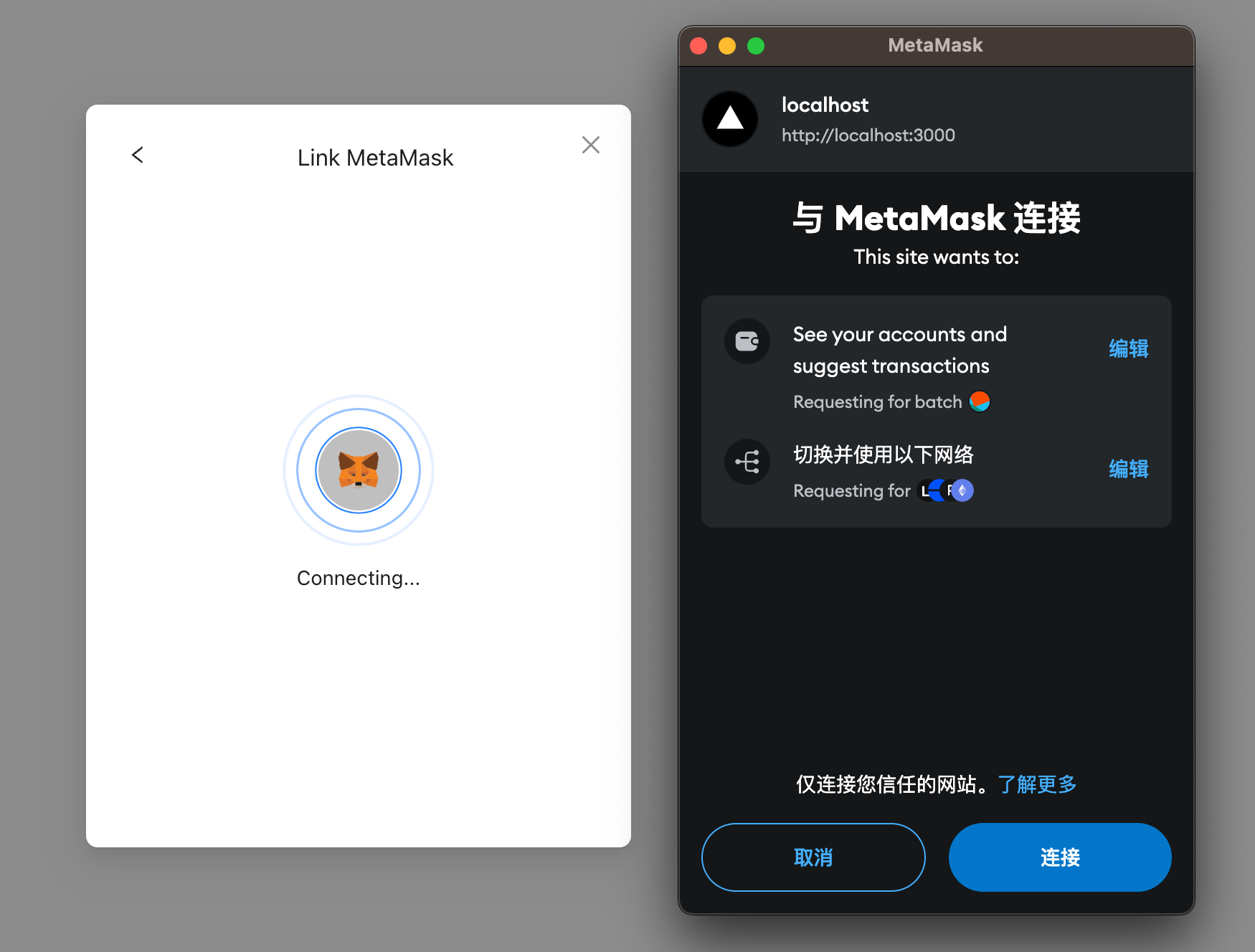Image resolution: width=1255 pixels, height=952 pixels.
Task: Click the localhost site triangle logo
Action: point(730,119)
